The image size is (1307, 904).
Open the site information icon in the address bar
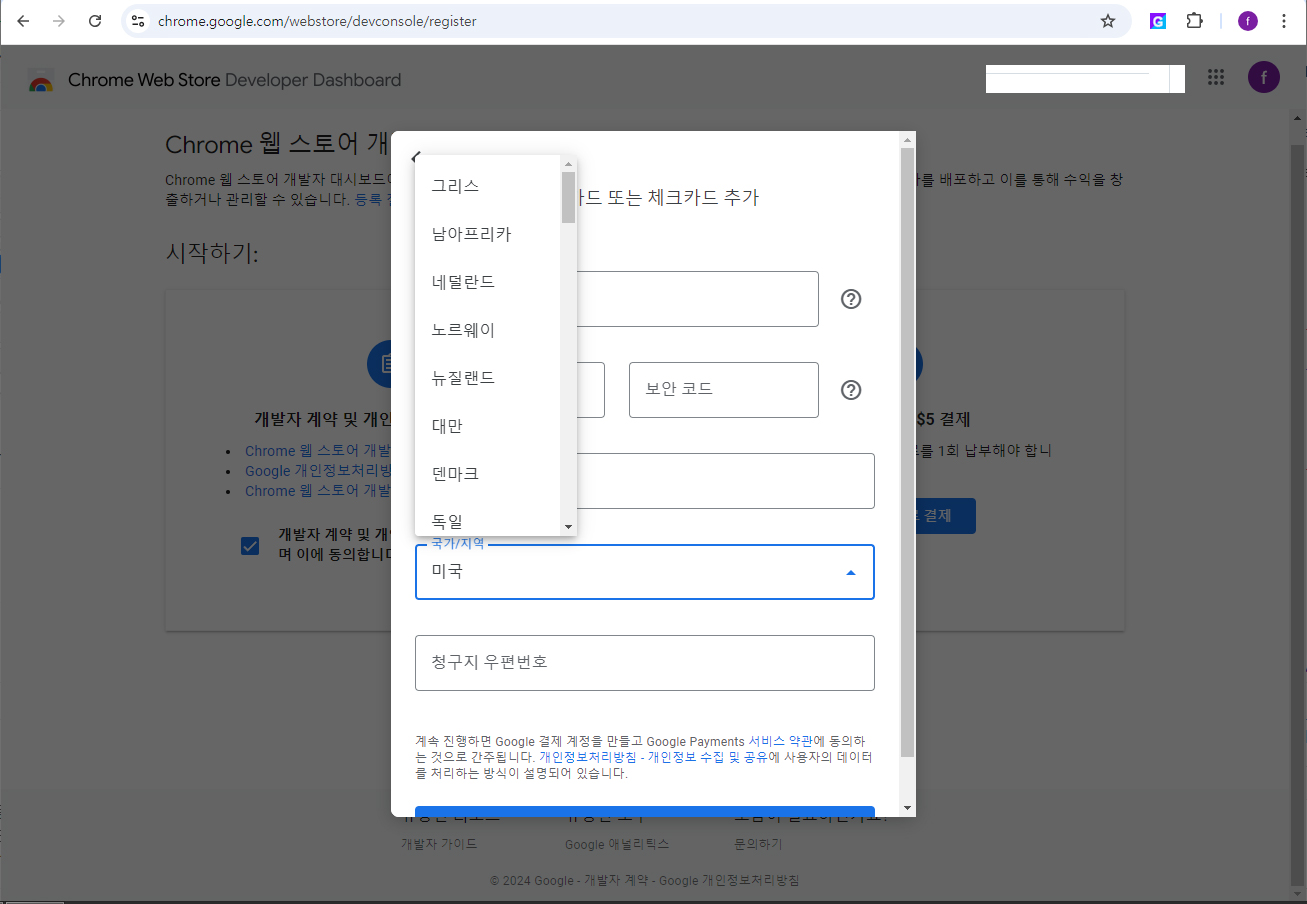click(x=138, y=21)
